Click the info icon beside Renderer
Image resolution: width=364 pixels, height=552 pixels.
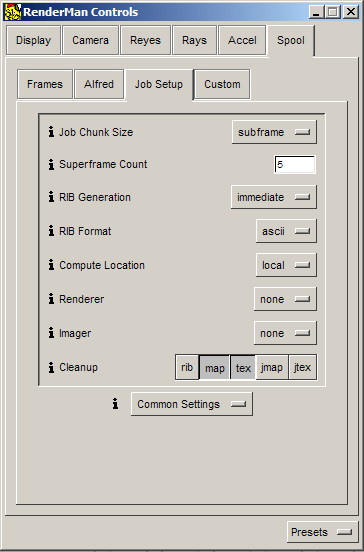[x=51, y=299]
